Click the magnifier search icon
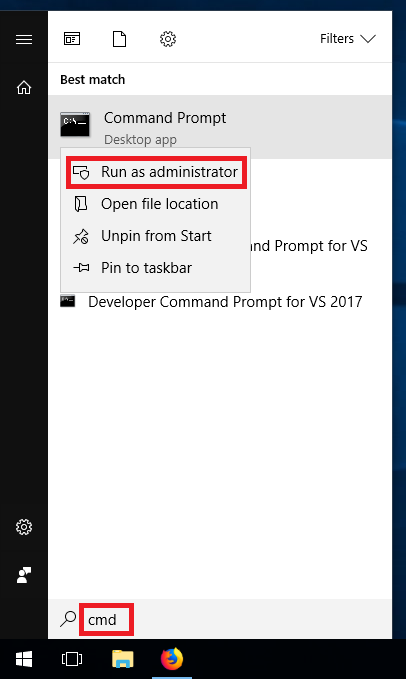This screenshot has width=406, height=679. pos(68,619)
